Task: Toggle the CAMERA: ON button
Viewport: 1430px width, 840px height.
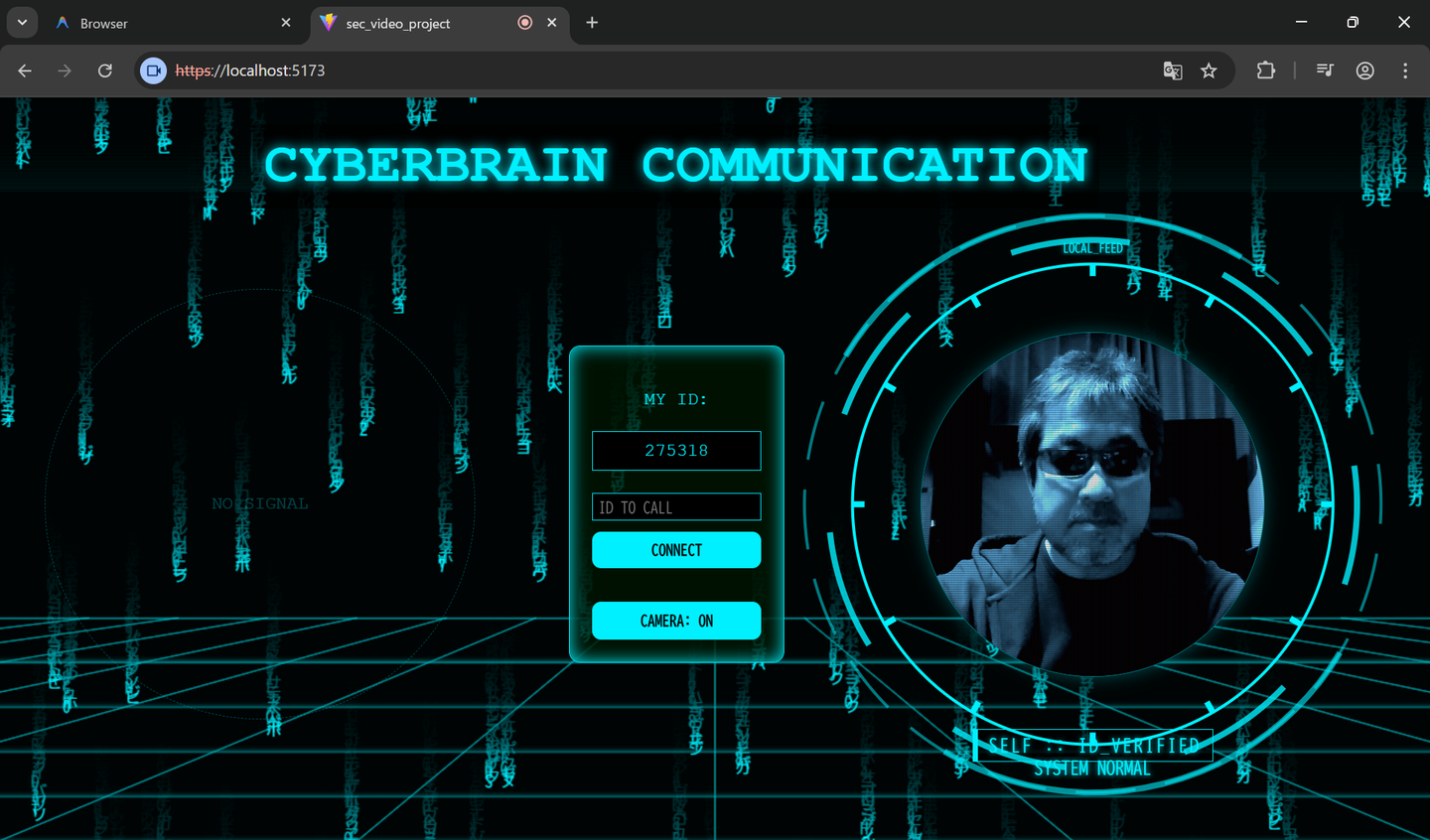Action: pyautogui.click(x=676, y=621)
